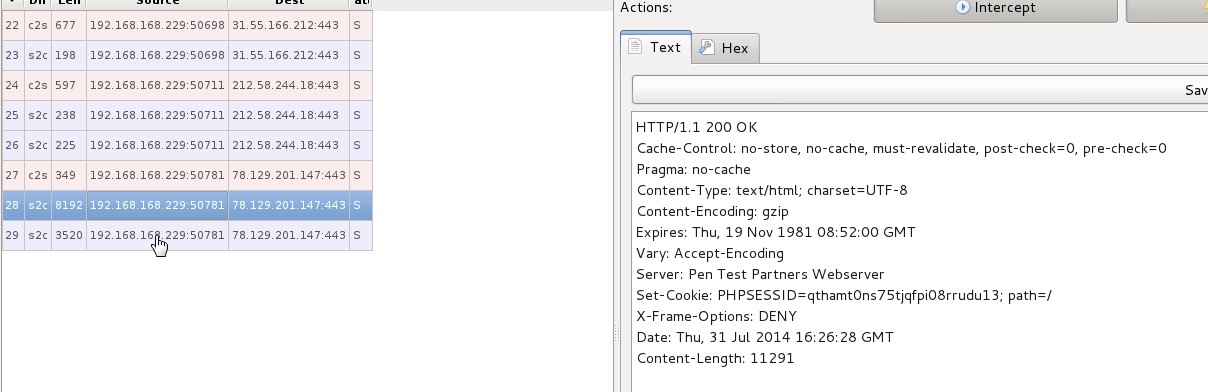
Task: Select highlighted packet row 28 length 8192
Action: point(187,205)
